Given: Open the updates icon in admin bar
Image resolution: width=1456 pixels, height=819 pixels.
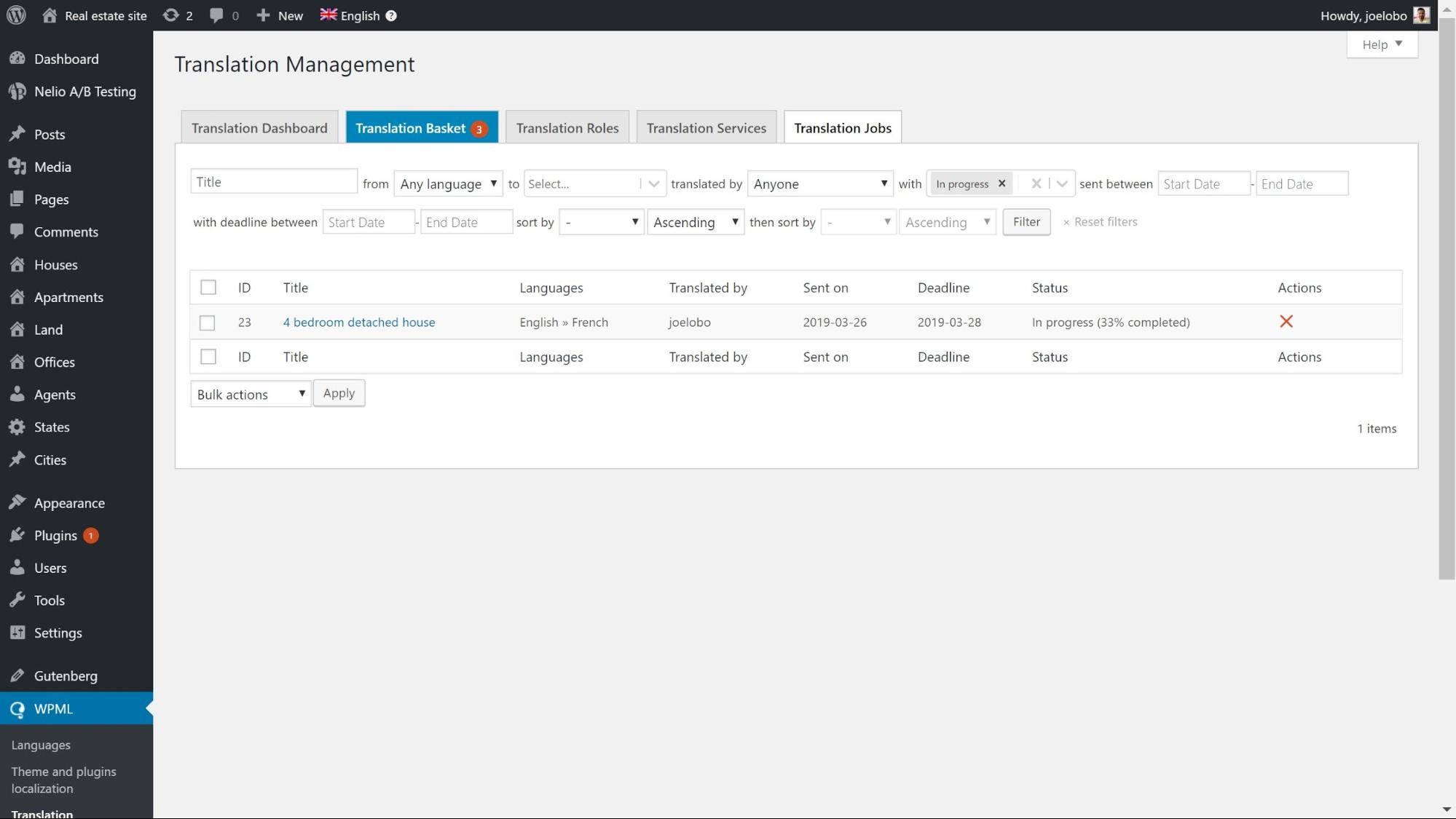Looking at the screenshot, I should [170, 15].
